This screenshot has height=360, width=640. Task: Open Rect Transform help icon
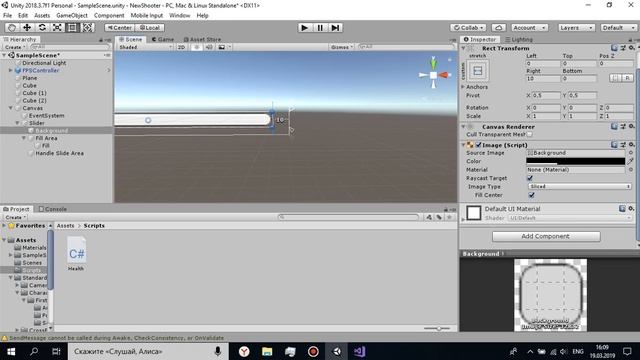(614, 48)
